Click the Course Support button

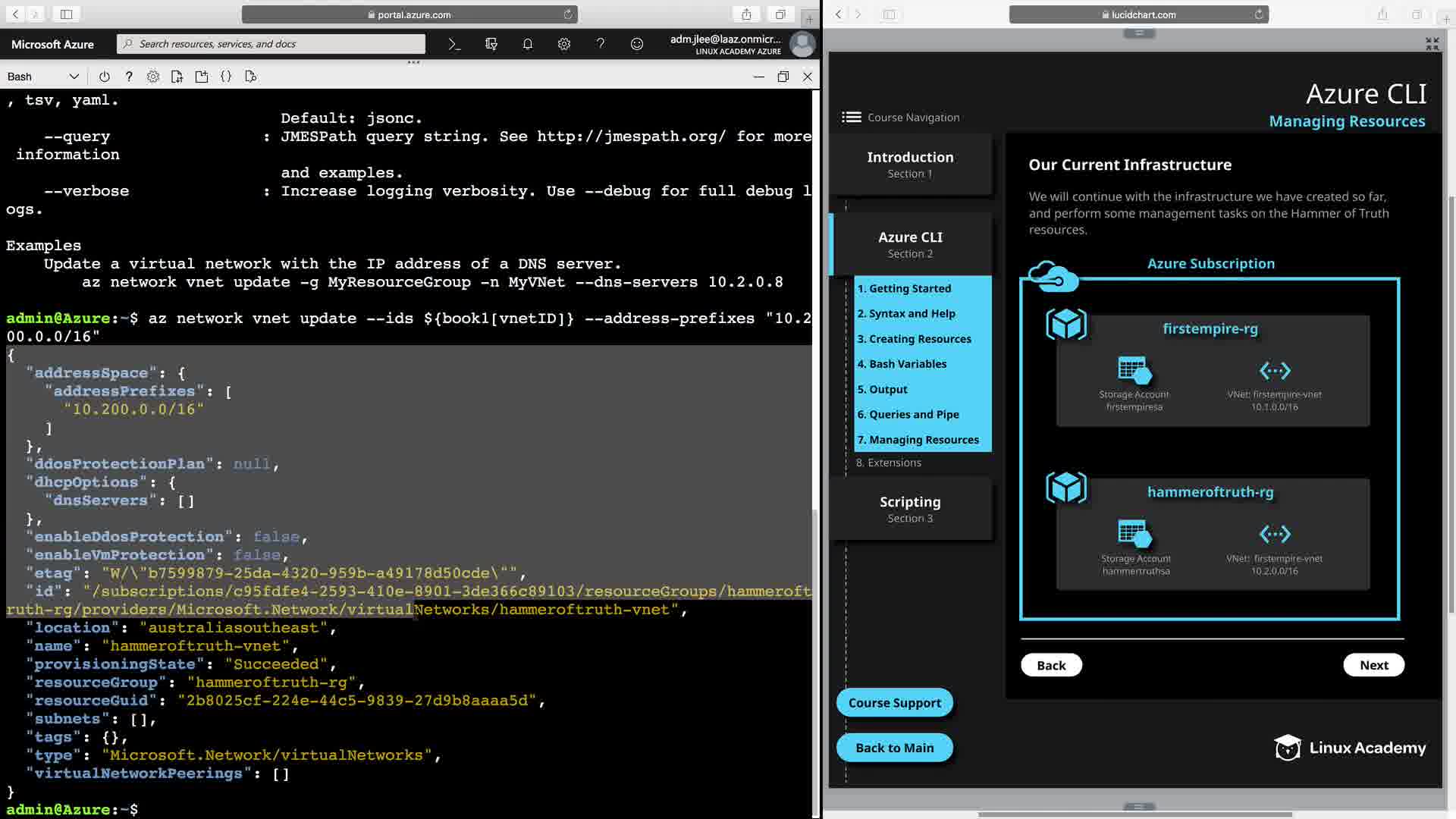coord(894,703)
